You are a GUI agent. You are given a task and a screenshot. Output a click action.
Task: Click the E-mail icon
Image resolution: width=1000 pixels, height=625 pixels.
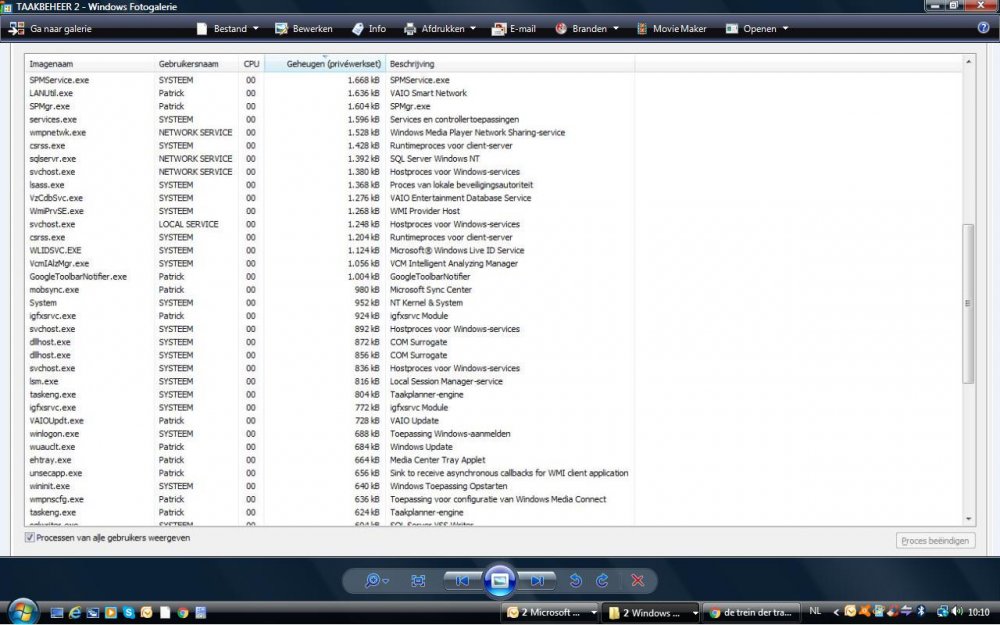point(499,29)
